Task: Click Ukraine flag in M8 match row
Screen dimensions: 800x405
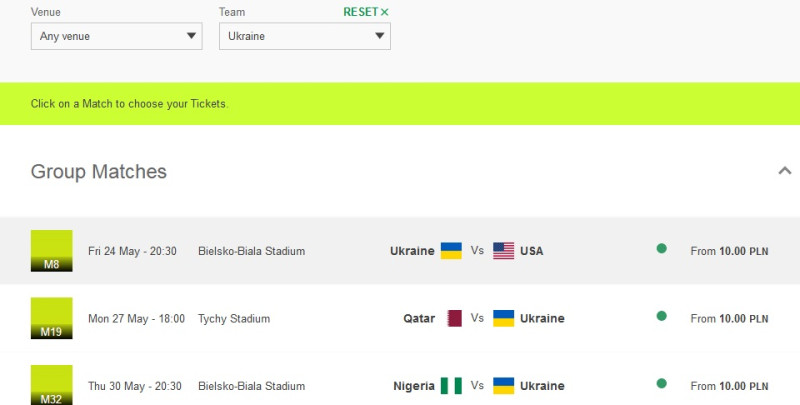Action: coord(451,251)
